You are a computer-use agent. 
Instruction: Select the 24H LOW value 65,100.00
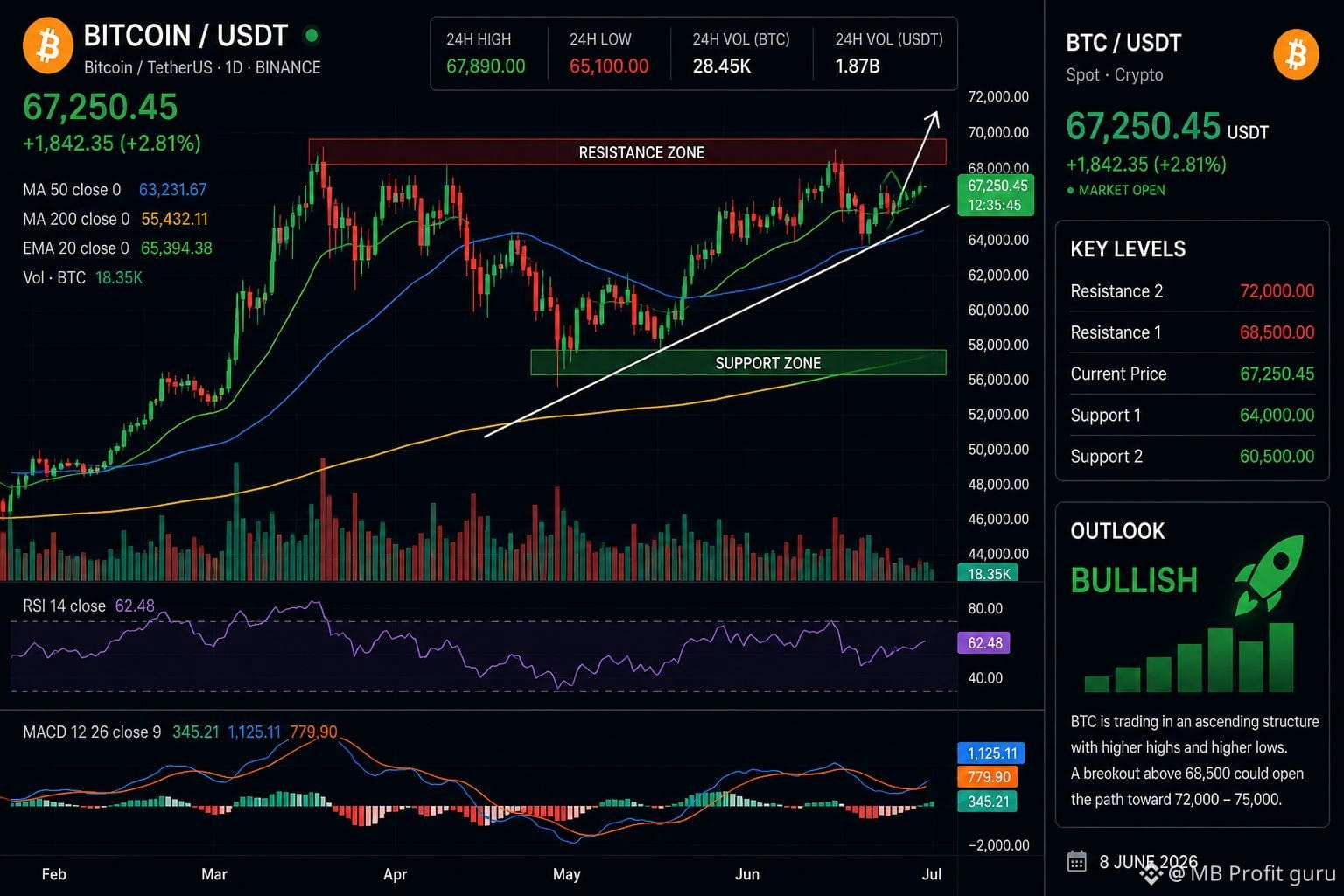[609, 66]
